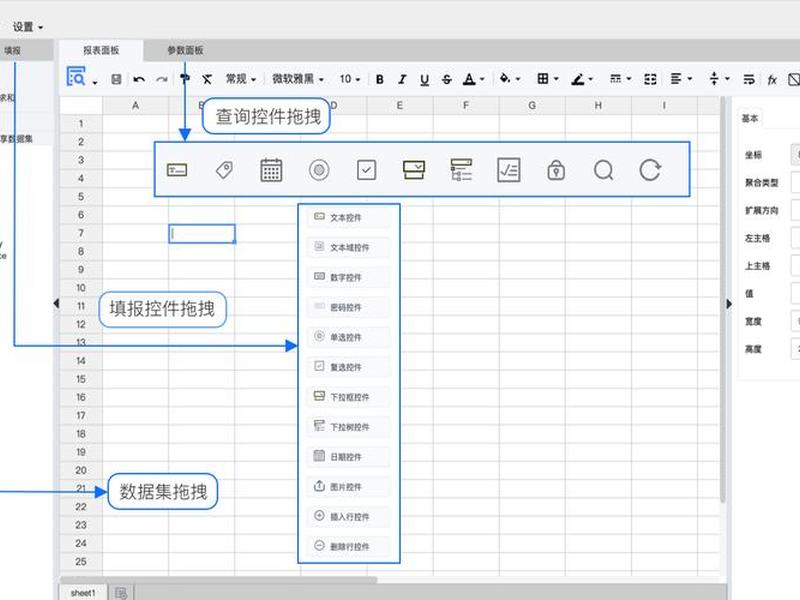Open the 微软雅黑 font dropdown
Image resolution: width=800 pixels, height=600 pixels.
(x=297, y=79)
